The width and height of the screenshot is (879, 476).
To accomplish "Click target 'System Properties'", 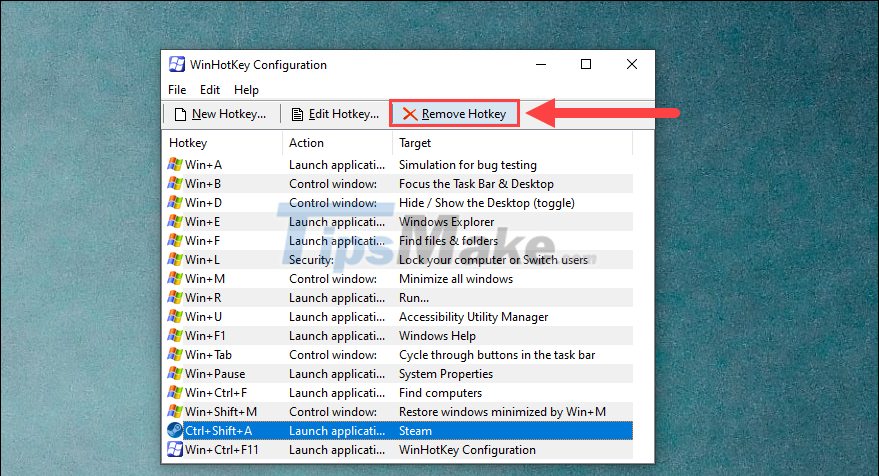I will [446, 374].
